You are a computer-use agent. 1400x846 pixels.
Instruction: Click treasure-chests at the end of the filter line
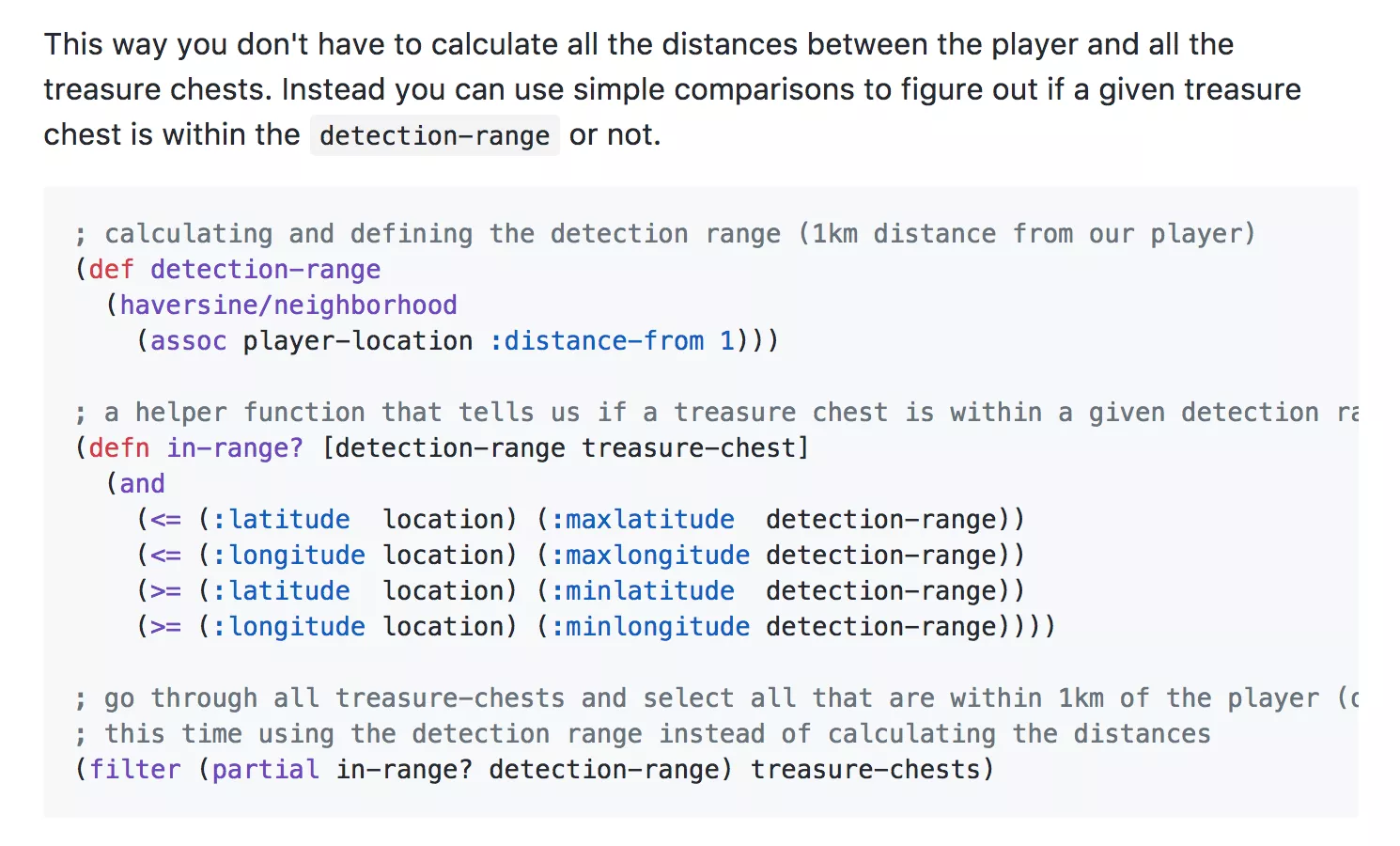pyautogui.click(x=864, y=770)
